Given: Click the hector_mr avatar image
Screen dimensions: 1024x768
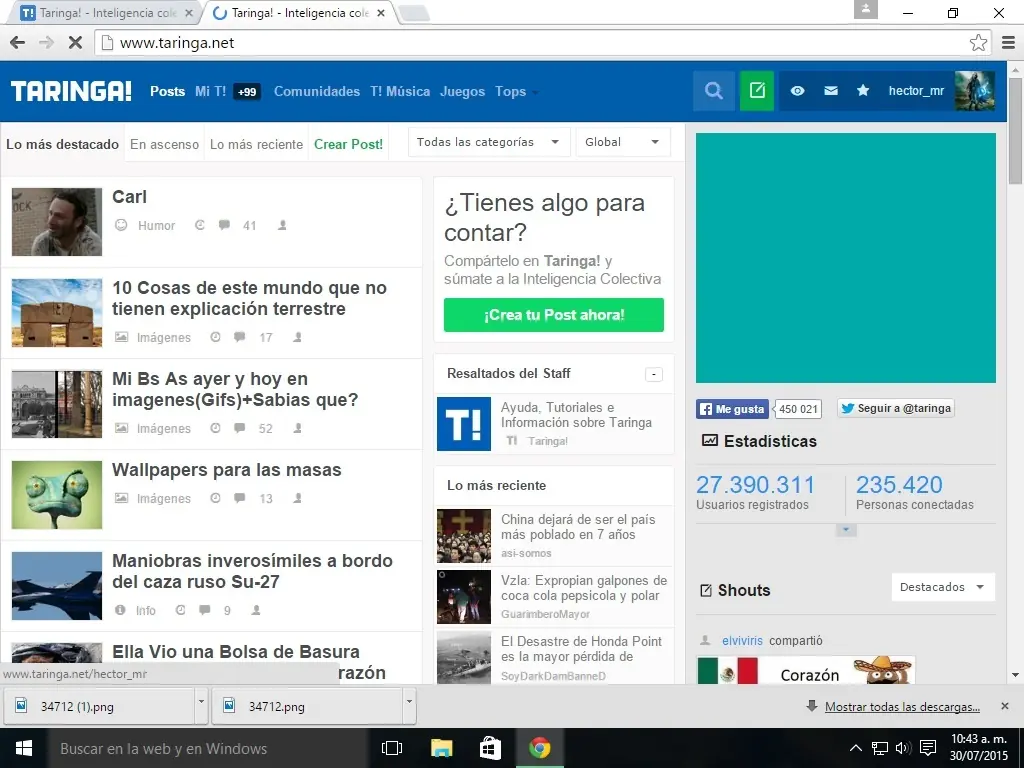Looking at the screenshot, I should pyautogui.click(x=974, y=91).
